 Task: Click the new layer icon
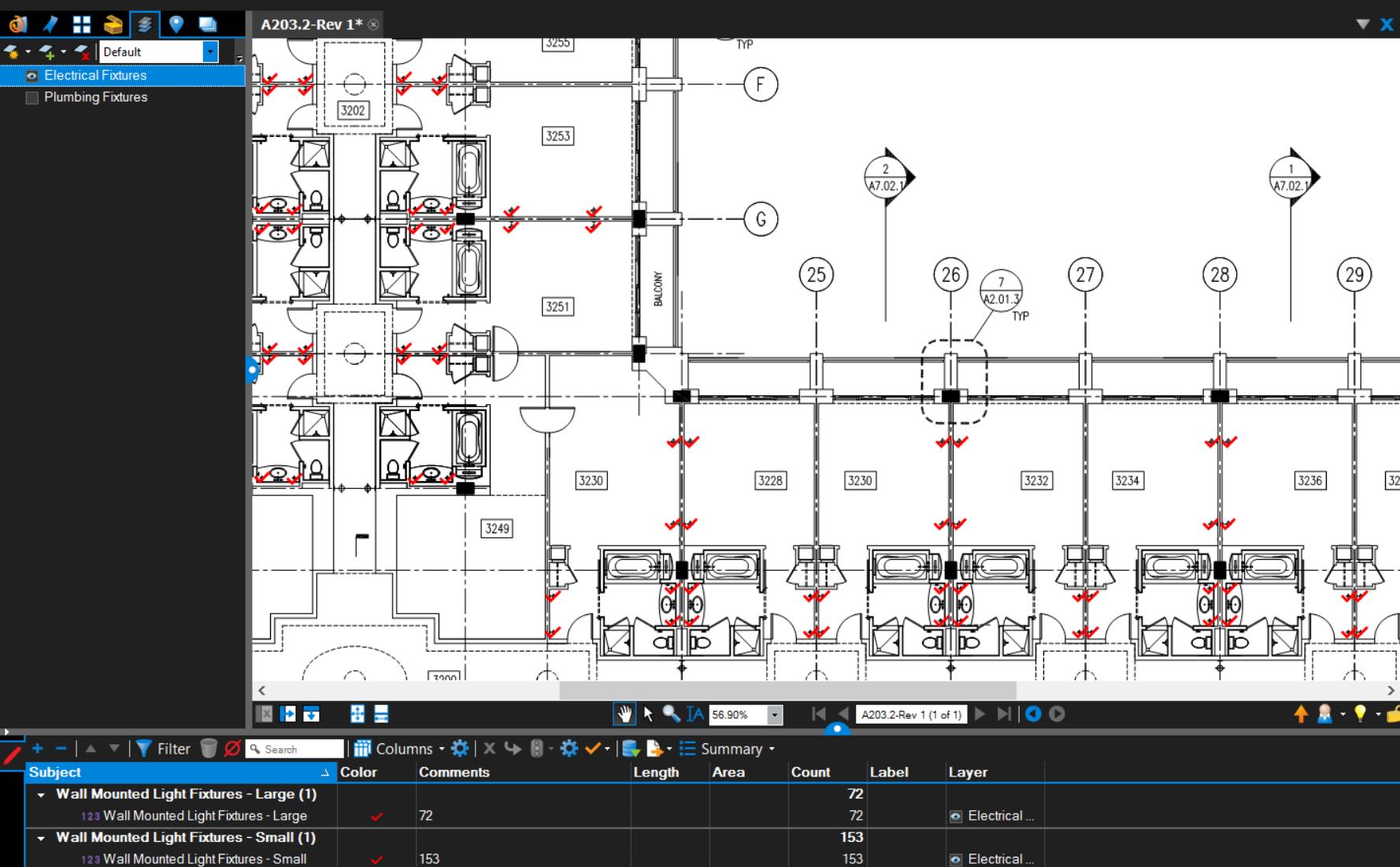[12, 52]
